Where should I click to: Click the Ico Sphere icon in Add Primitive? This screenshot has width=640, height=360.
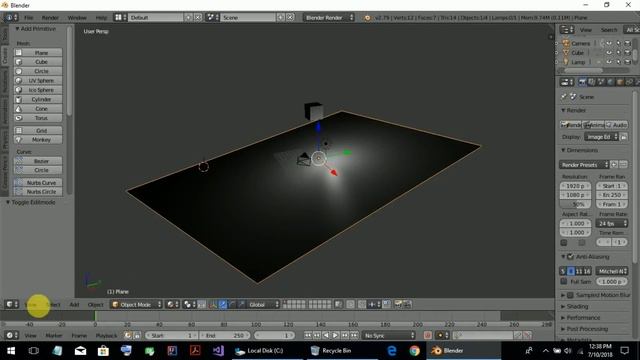click(19, 90)
